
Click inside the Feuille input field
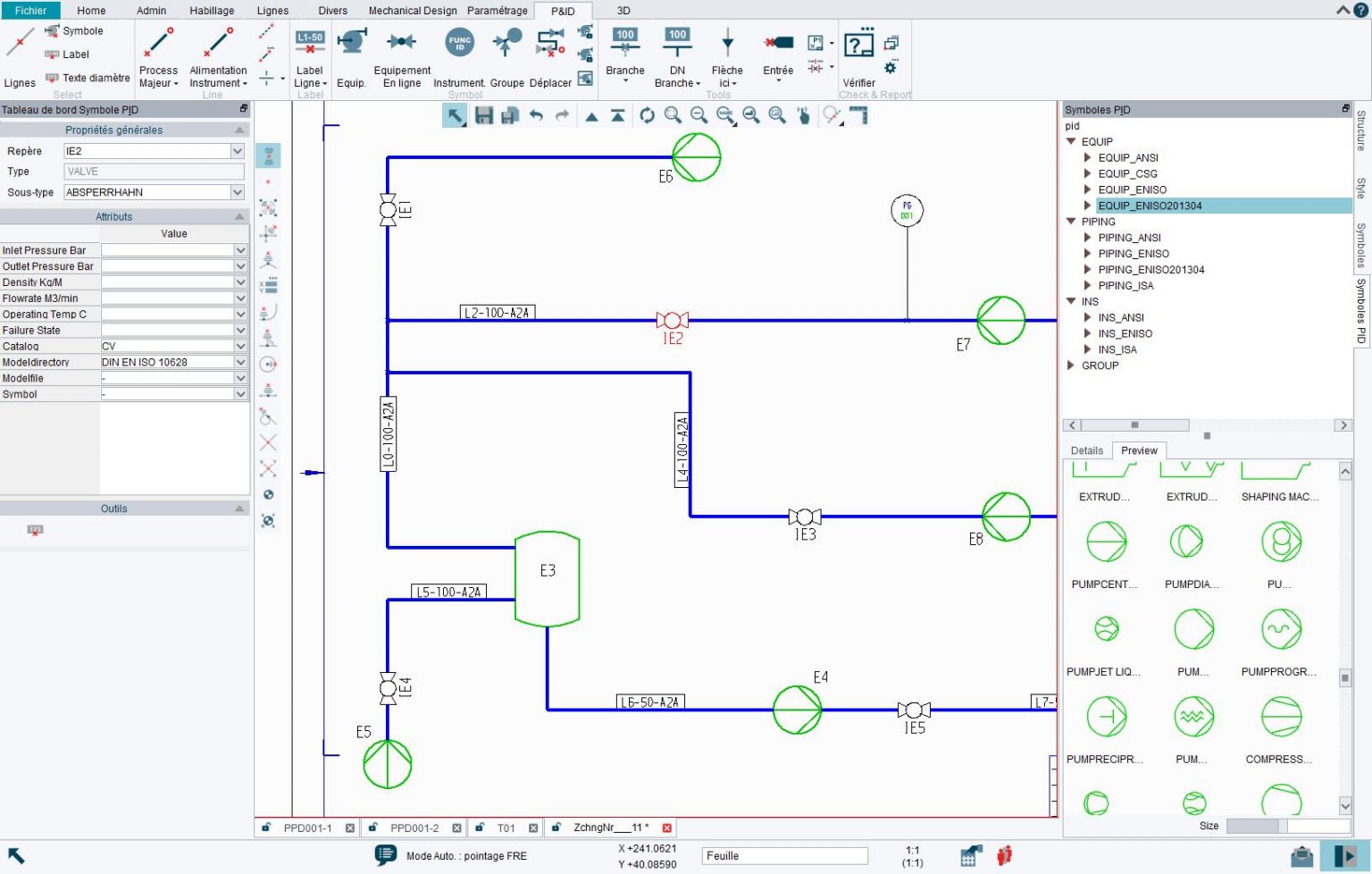click(783, 855)
